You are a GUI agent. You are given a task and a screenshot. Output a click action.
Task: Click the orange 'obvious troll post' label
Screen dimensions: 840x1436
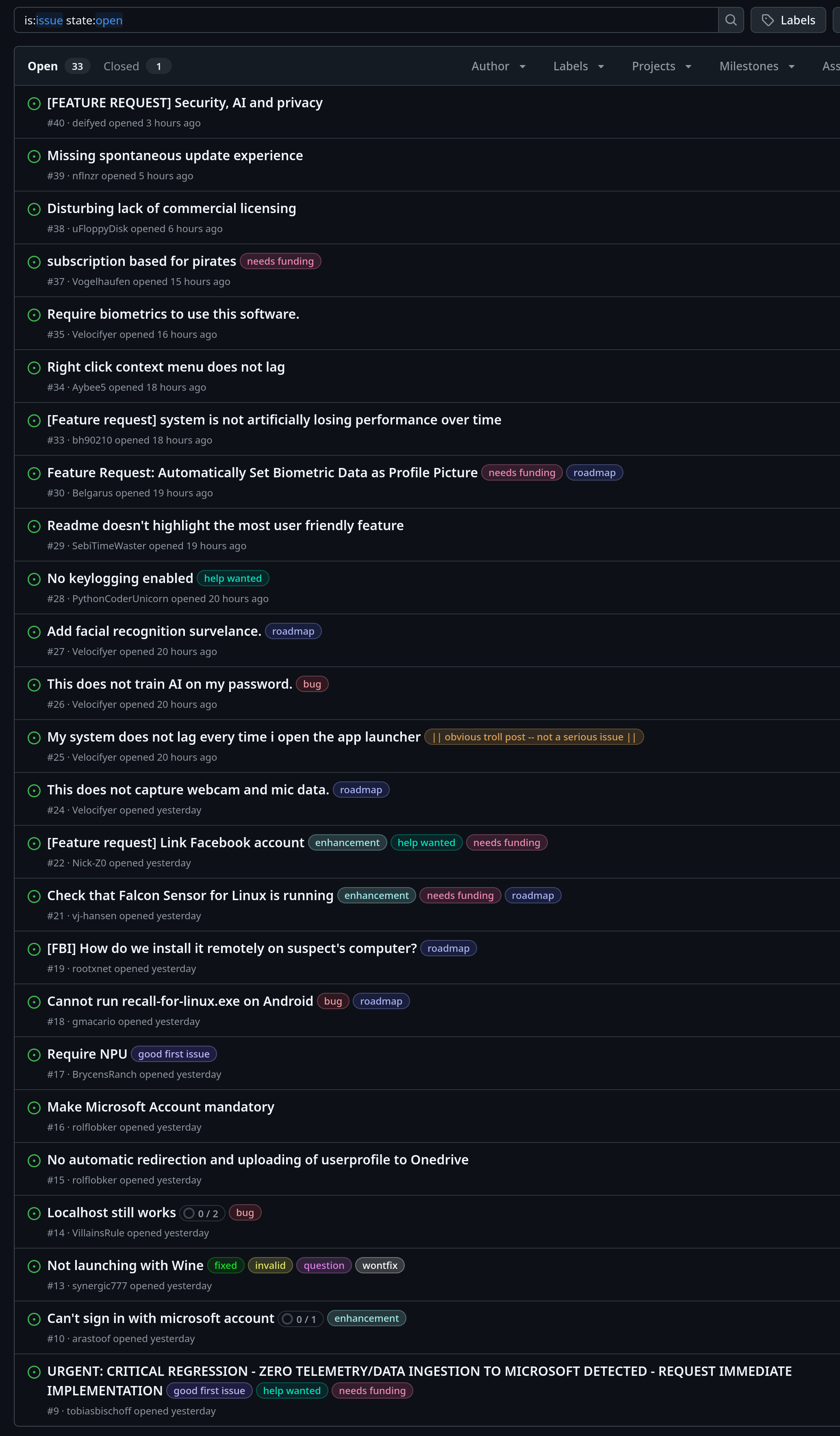click(x=534, y=738)
